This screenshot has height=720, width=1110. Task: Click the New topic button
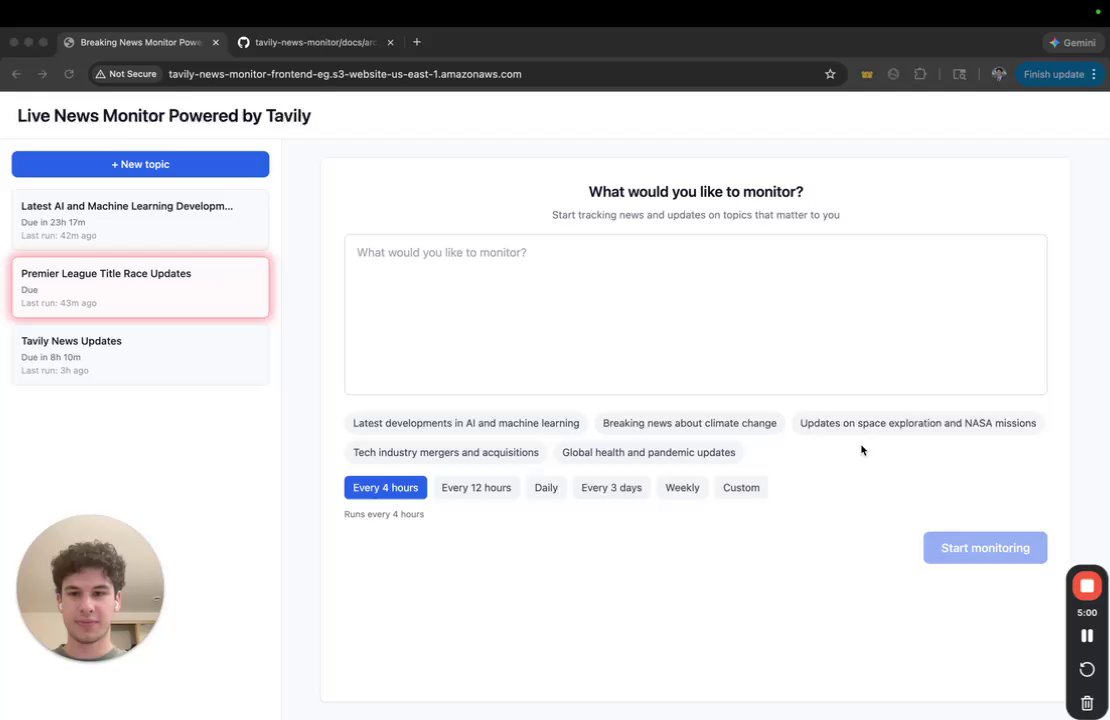coord(140,164)
